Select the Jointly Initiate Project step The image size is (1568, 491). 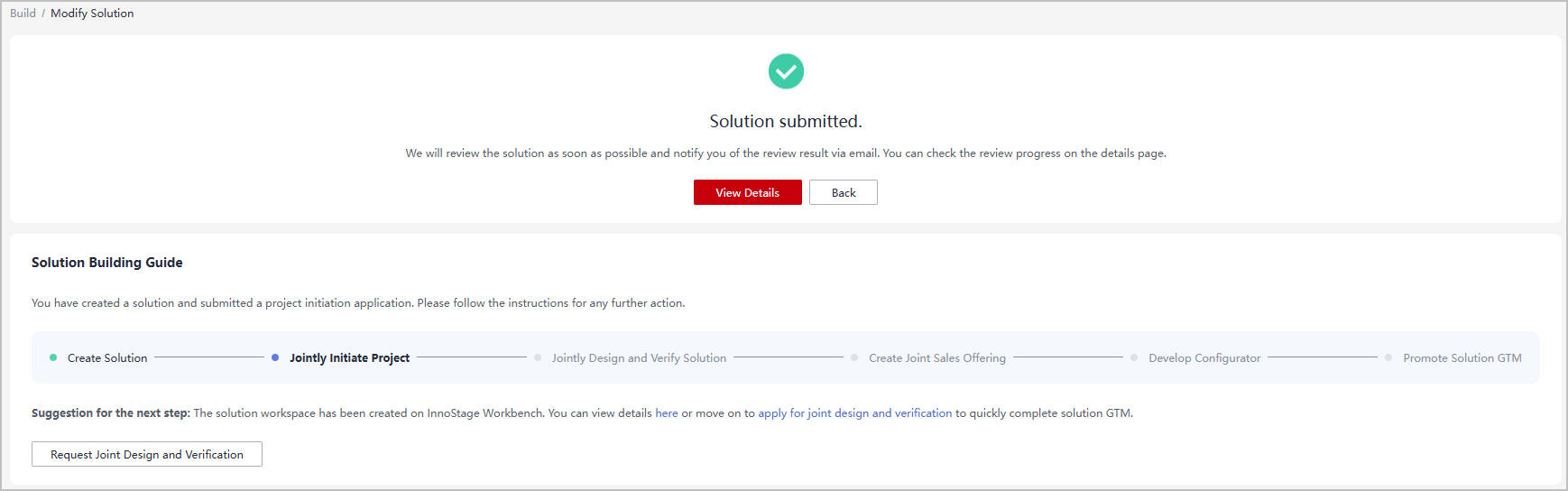pyautogui.click(x=349, y=358)
